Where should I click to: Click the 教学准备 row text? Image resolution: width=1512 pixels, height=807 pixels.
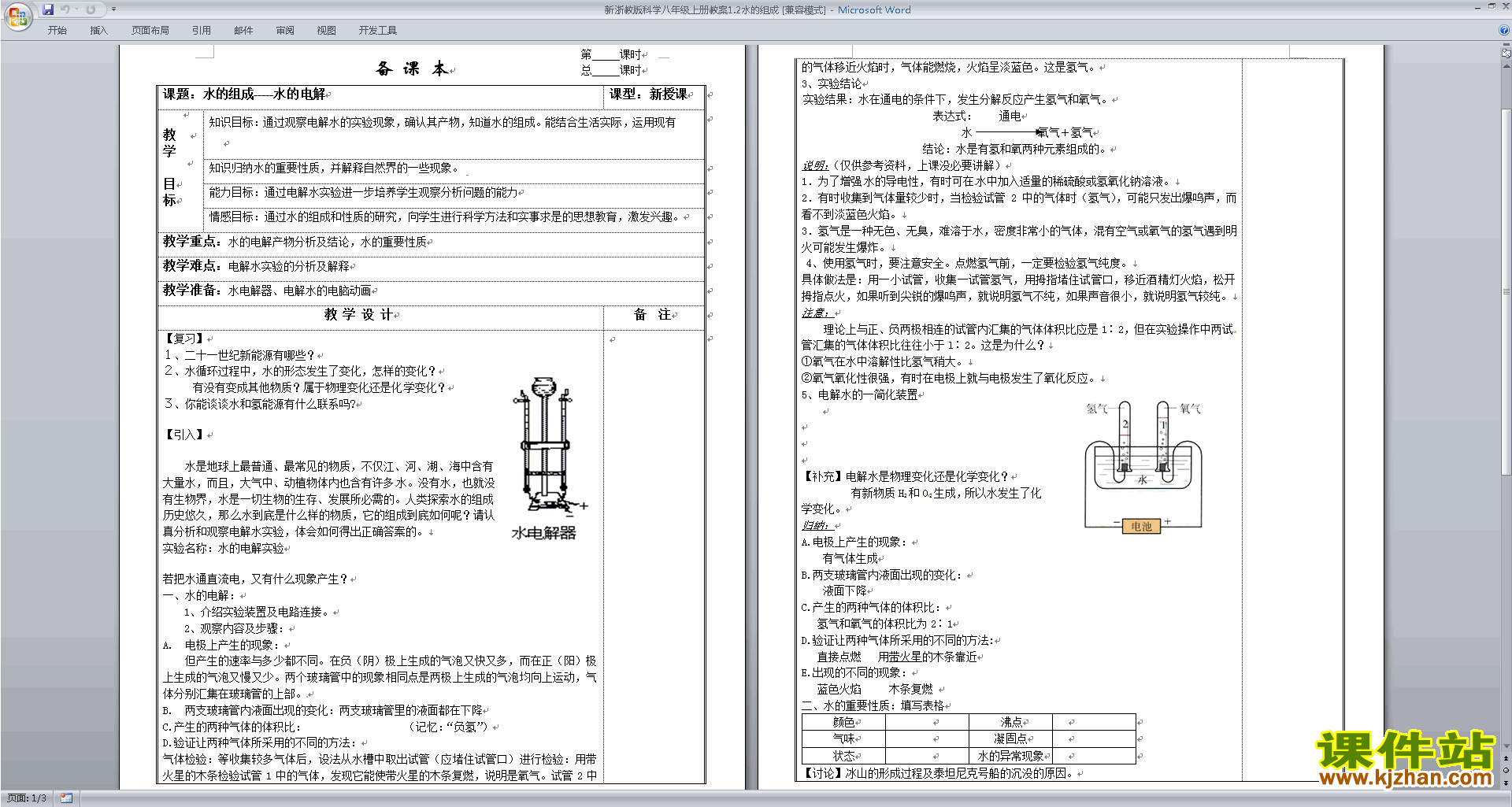tap(268, 291)
